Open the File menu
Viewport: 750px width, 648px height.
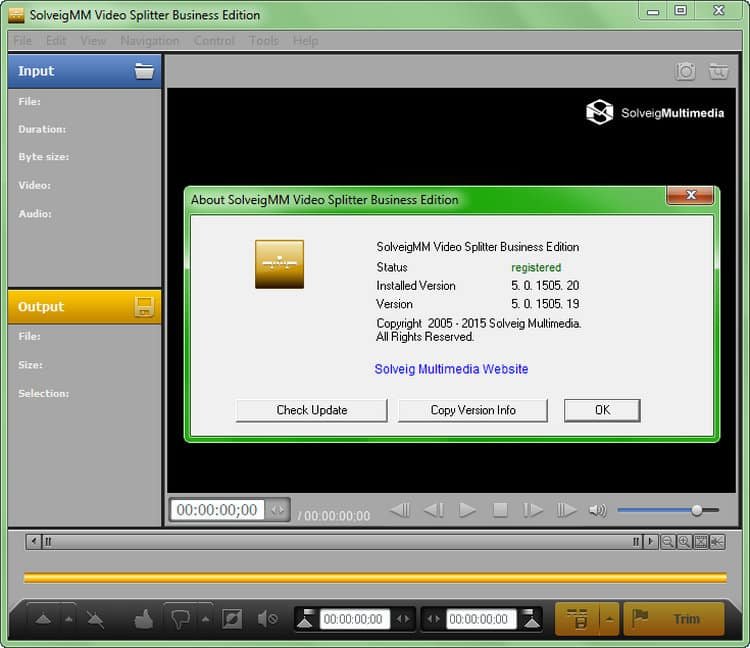click(x=22, y=41)
